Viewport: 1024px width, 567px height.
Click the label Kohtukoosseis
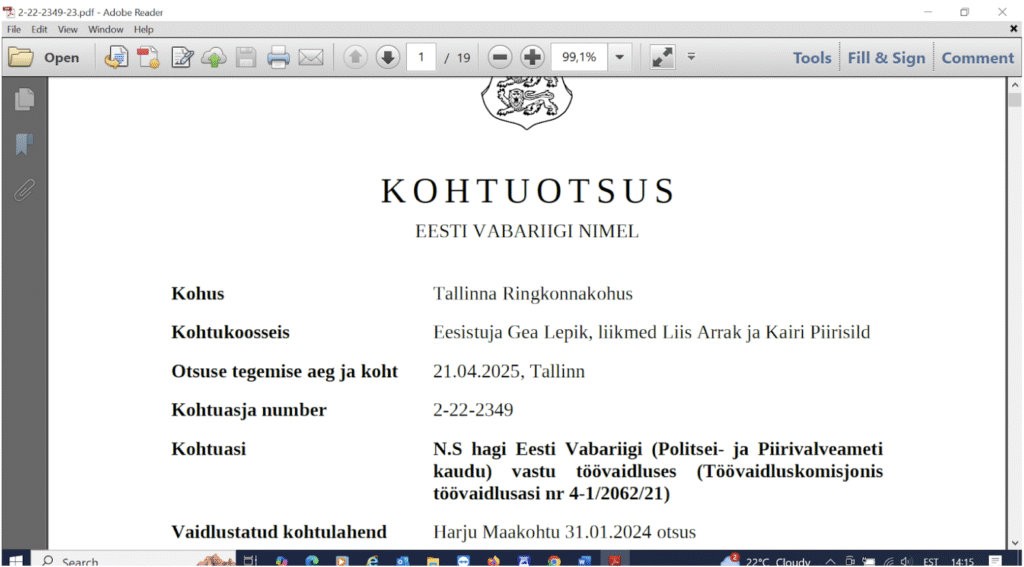click(x=231, y=332)
